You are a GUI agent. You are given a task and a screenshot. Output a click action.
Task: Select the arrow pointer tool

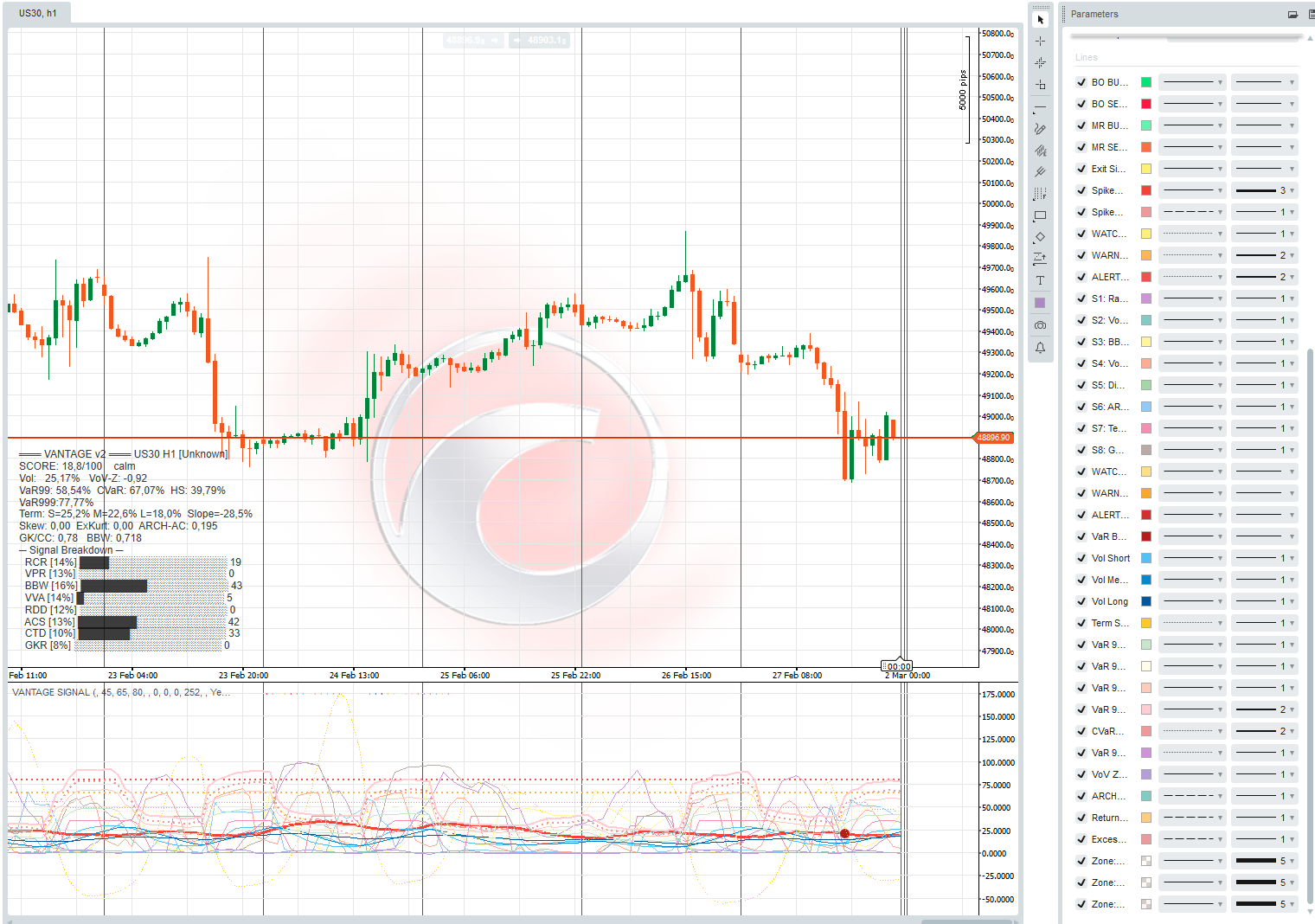pos(1040,19)
